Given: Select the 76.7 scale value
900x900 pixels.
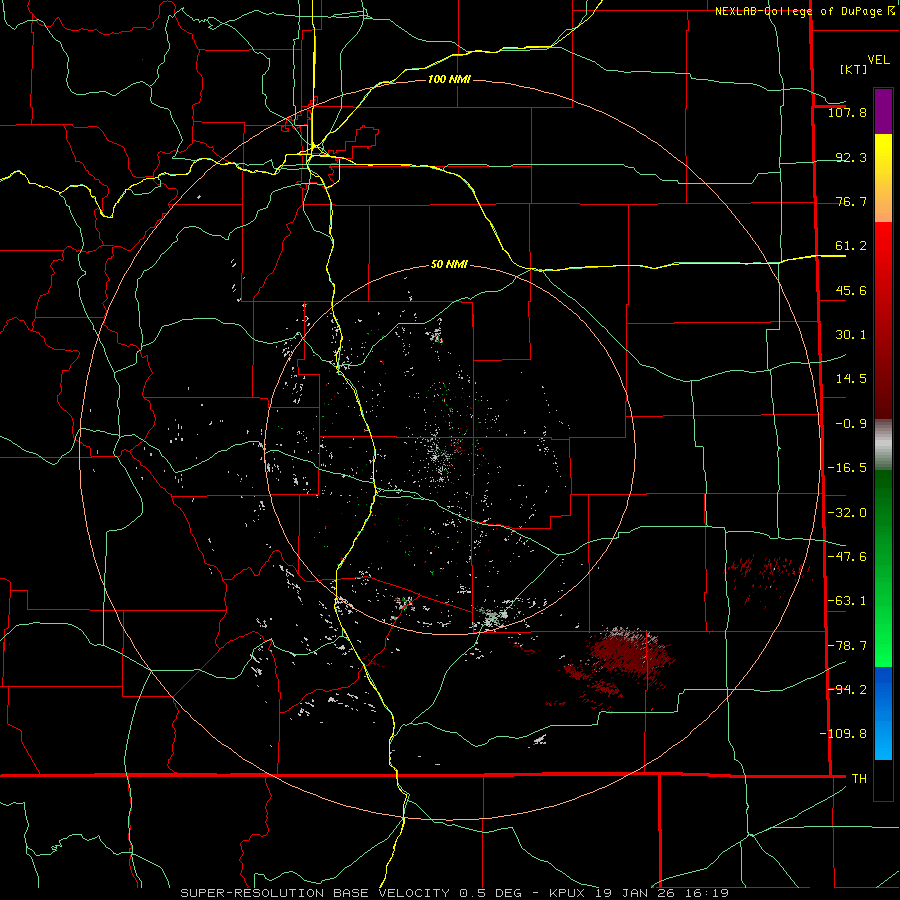Looking at the screenshot, I should [x=851, y=201].
